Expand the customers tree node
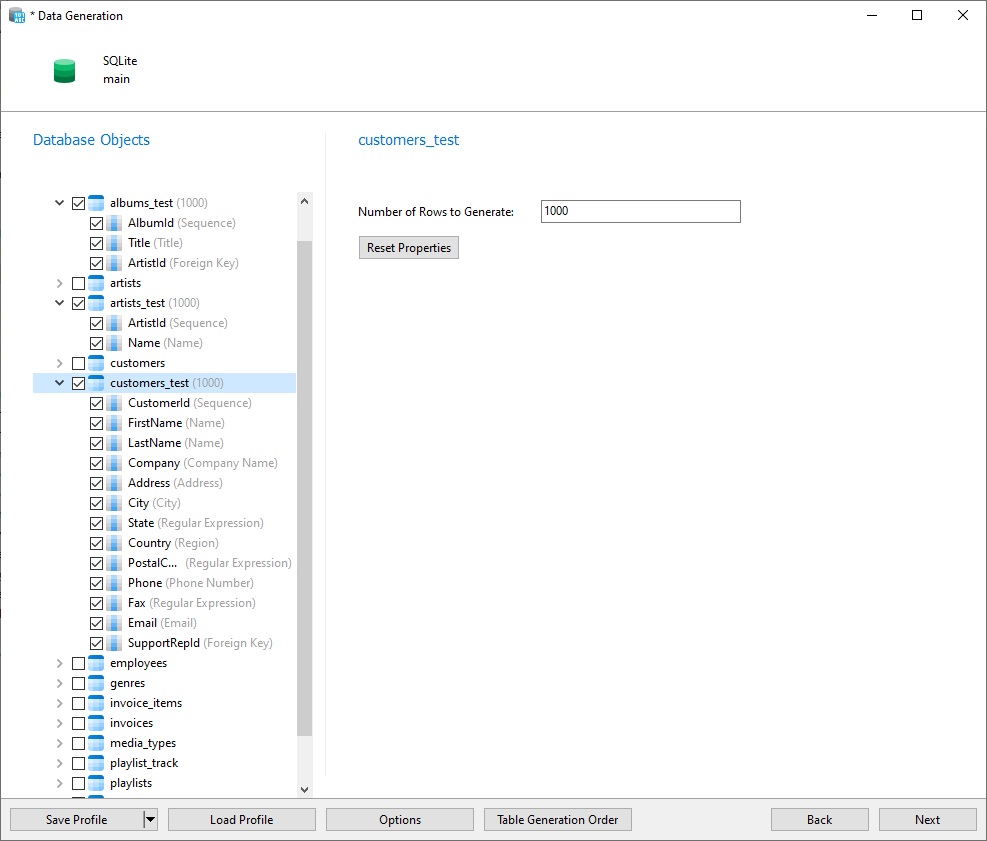Screen dimensions: 987x841 point(59,363)
